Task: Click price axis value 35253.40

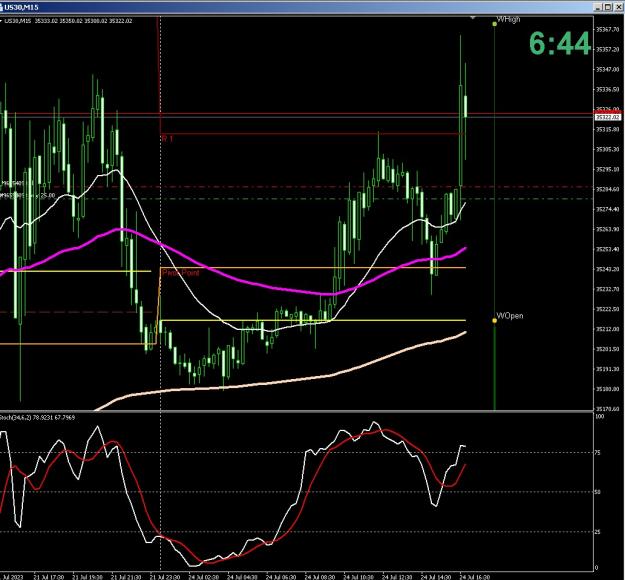Action: 607,249
